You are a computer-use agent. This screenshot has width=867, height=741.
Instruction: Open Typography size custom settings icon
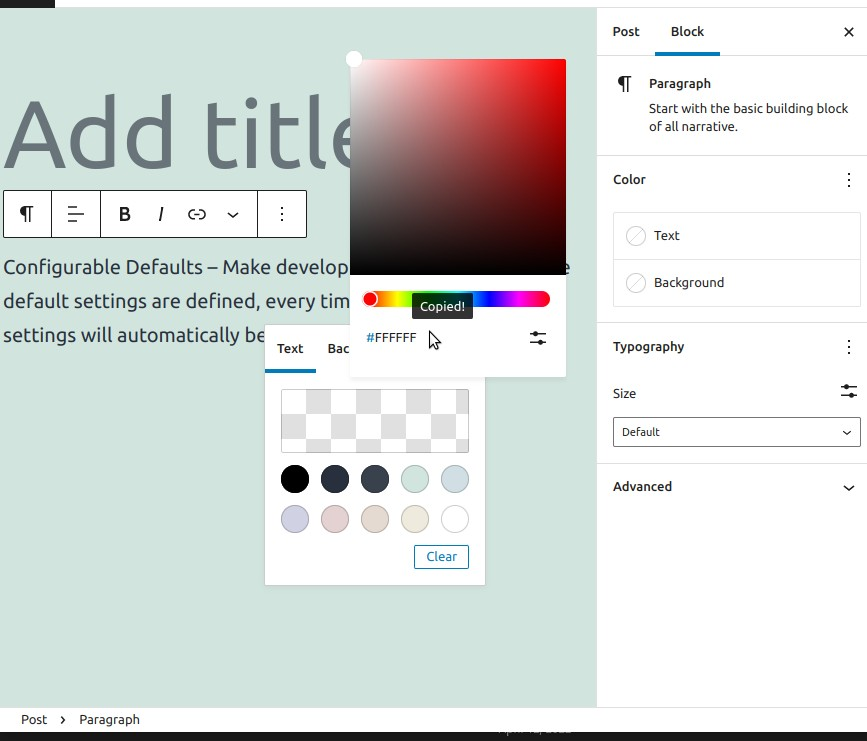coord(848,391)
